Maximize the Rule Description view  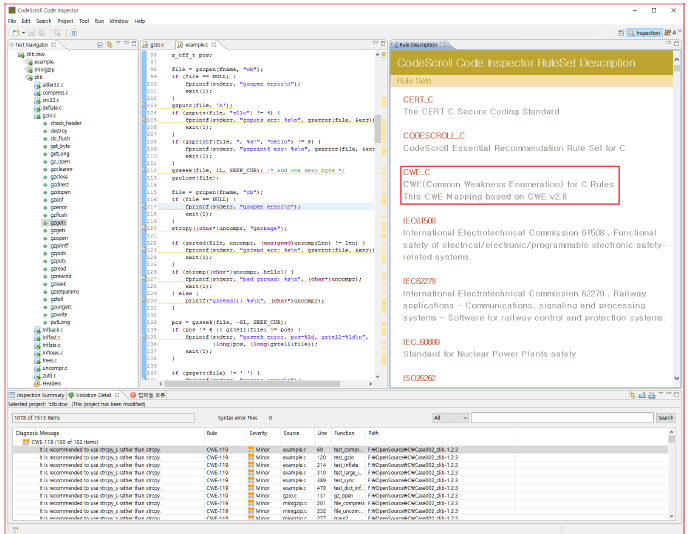click(677, 43)
